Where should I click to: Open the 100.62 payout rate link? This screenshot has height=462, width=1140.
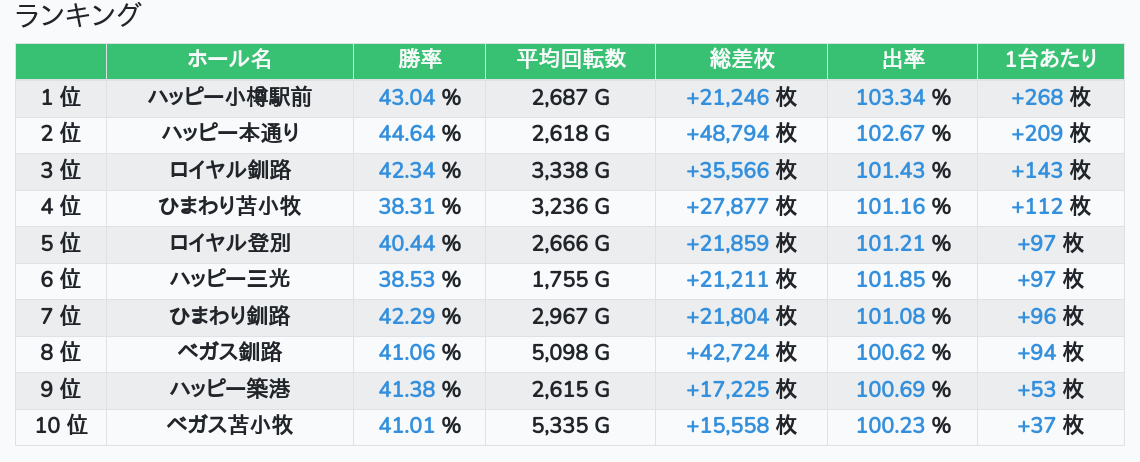pyautogui.click(x=891, y=352)
